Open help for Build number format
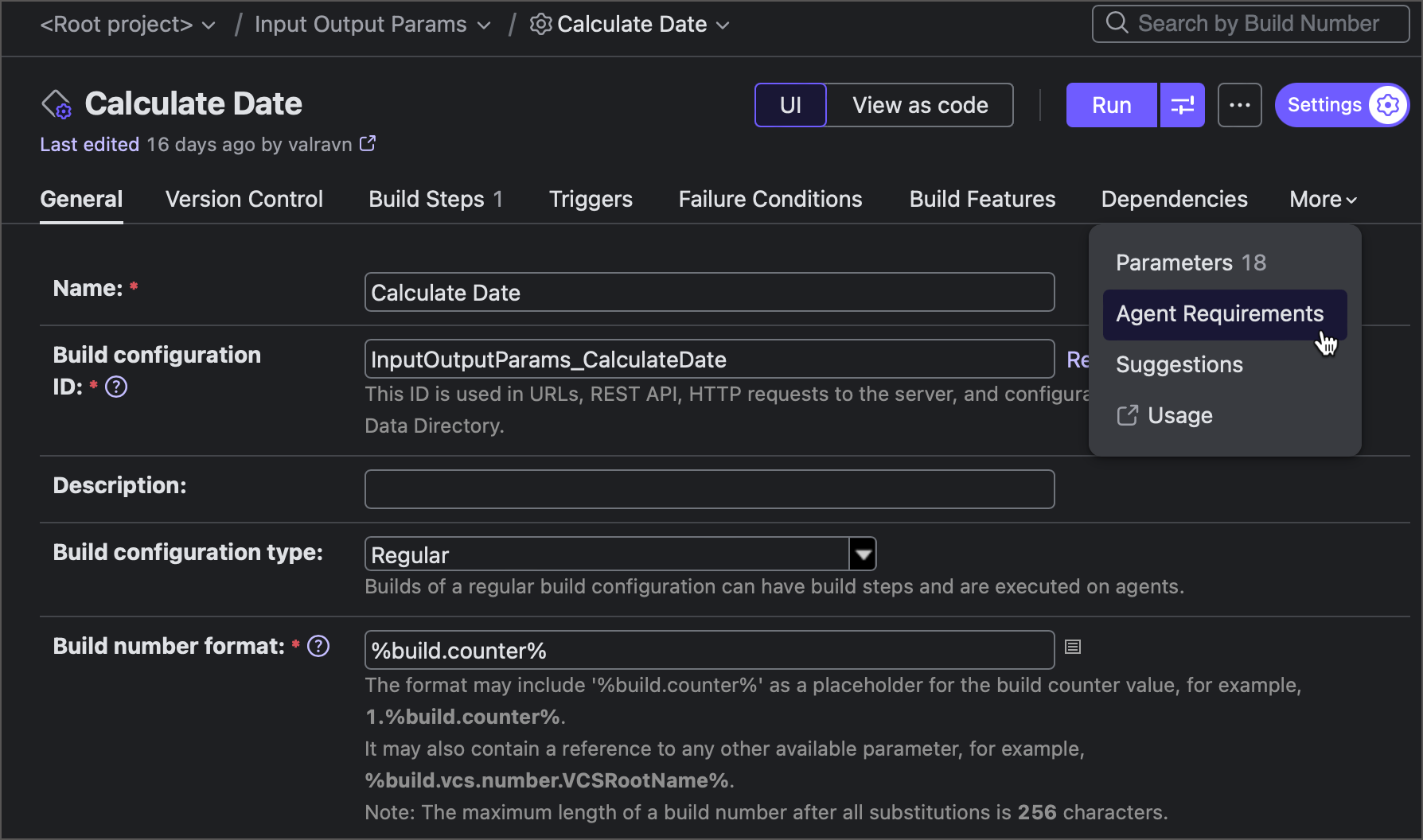1423x840 pixels. tap(318, 646)
